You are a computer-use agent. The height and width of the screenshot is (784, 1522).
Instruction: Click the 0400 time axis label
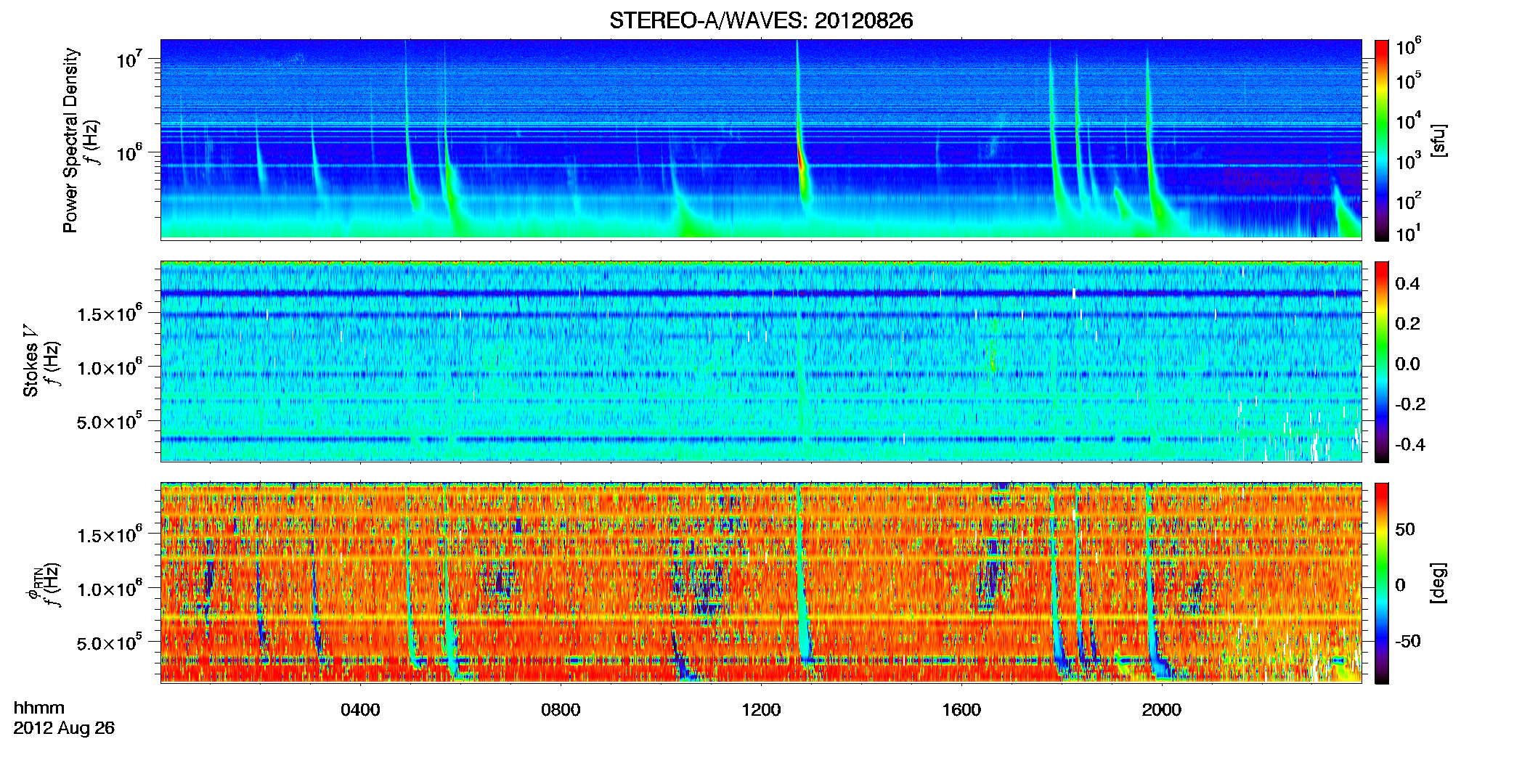pyautogui.click(x=360, y=710)
